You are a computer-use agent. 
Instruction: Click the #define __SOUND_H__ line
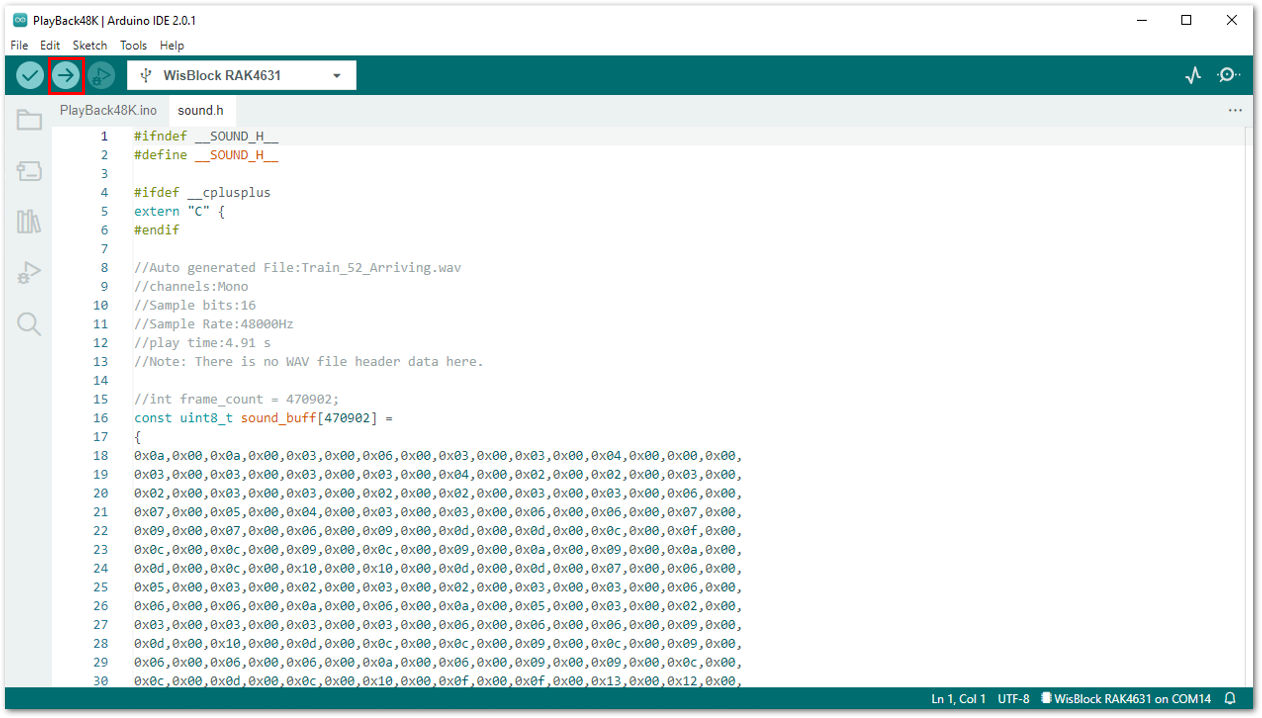206,155
